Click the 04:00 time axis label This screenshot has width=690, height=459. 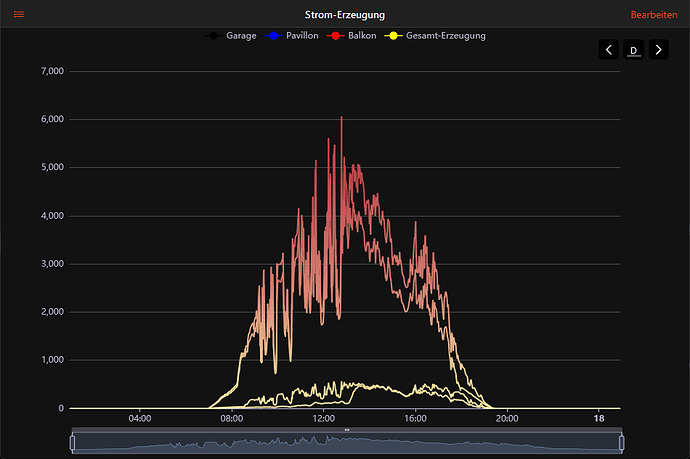pyautogui.click(x=140, y=419)
